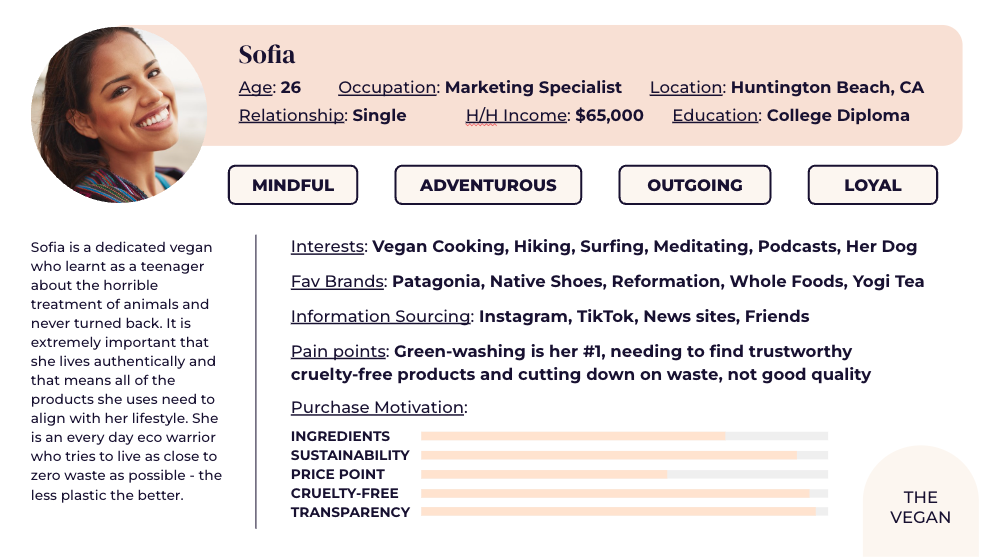Select the MINDFUL trait tag
The height and width of the screenshot is (557, 993).
[292, 185]
